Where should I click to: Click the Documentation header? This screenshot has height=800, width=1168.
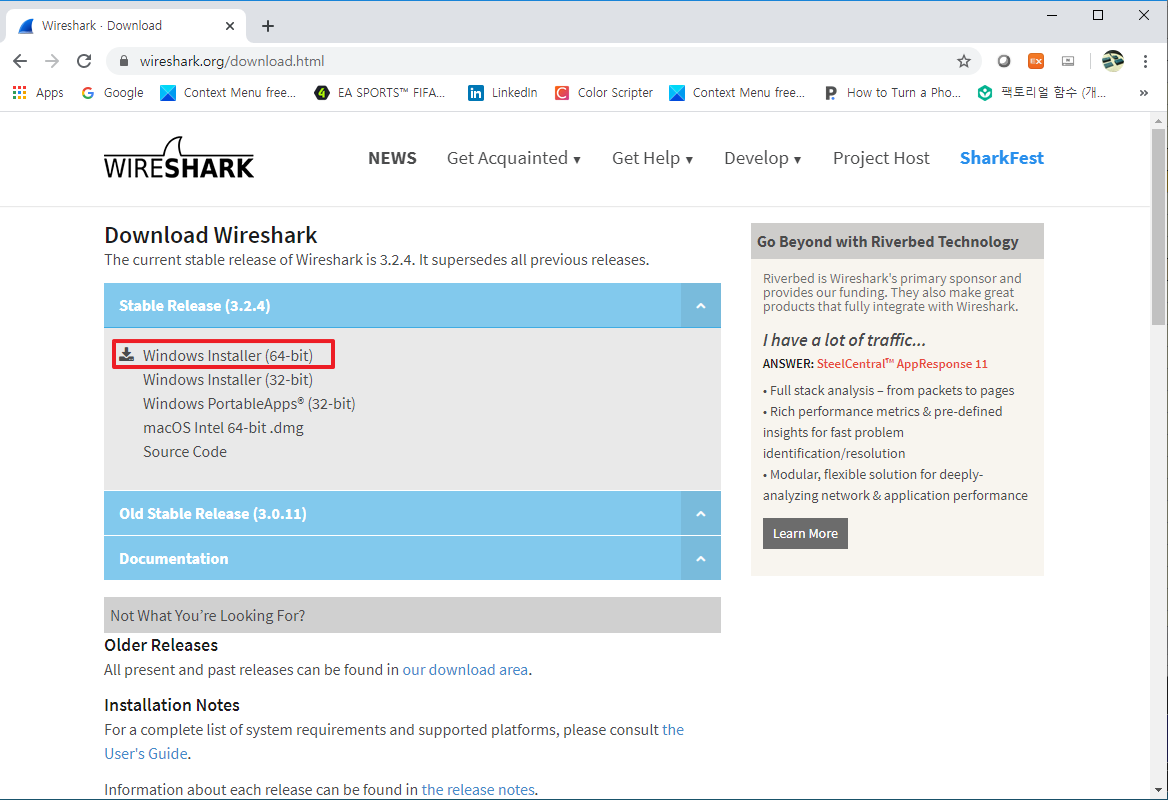[412, 558]
